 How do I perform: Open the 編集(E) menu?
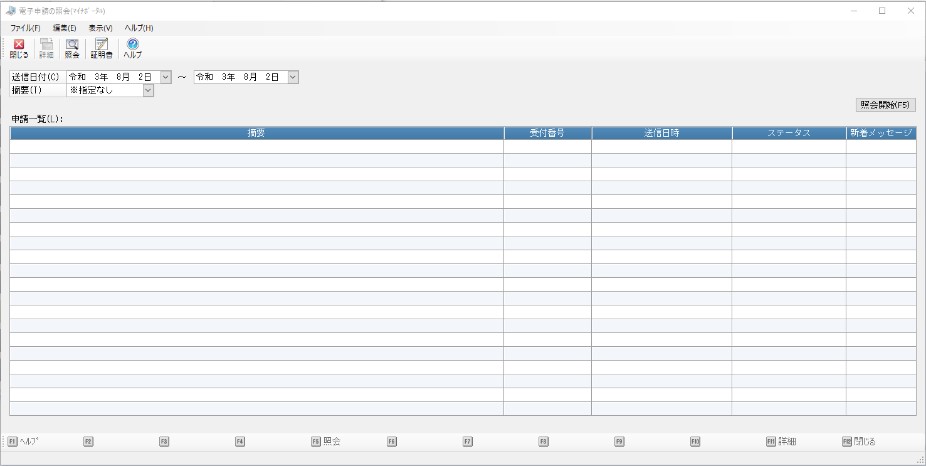64,28
